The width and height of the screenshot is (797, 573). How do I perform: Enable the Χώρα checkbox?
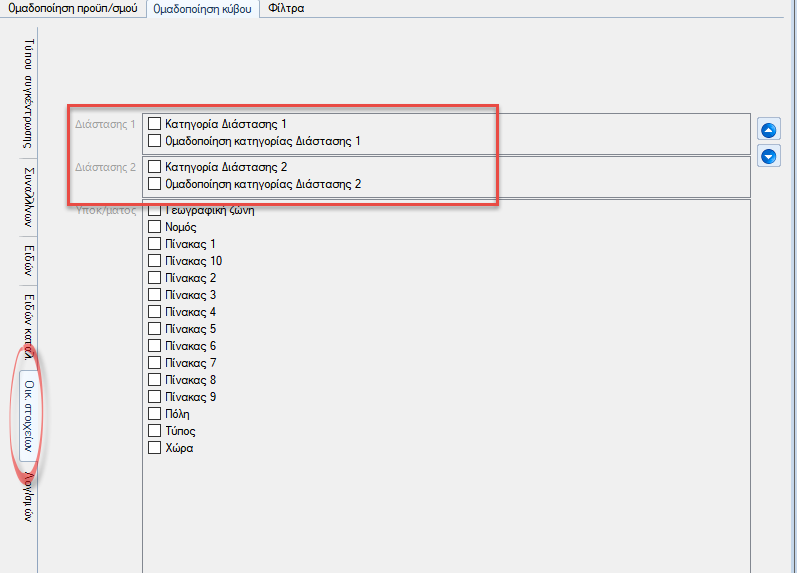(x=155, y=447)
